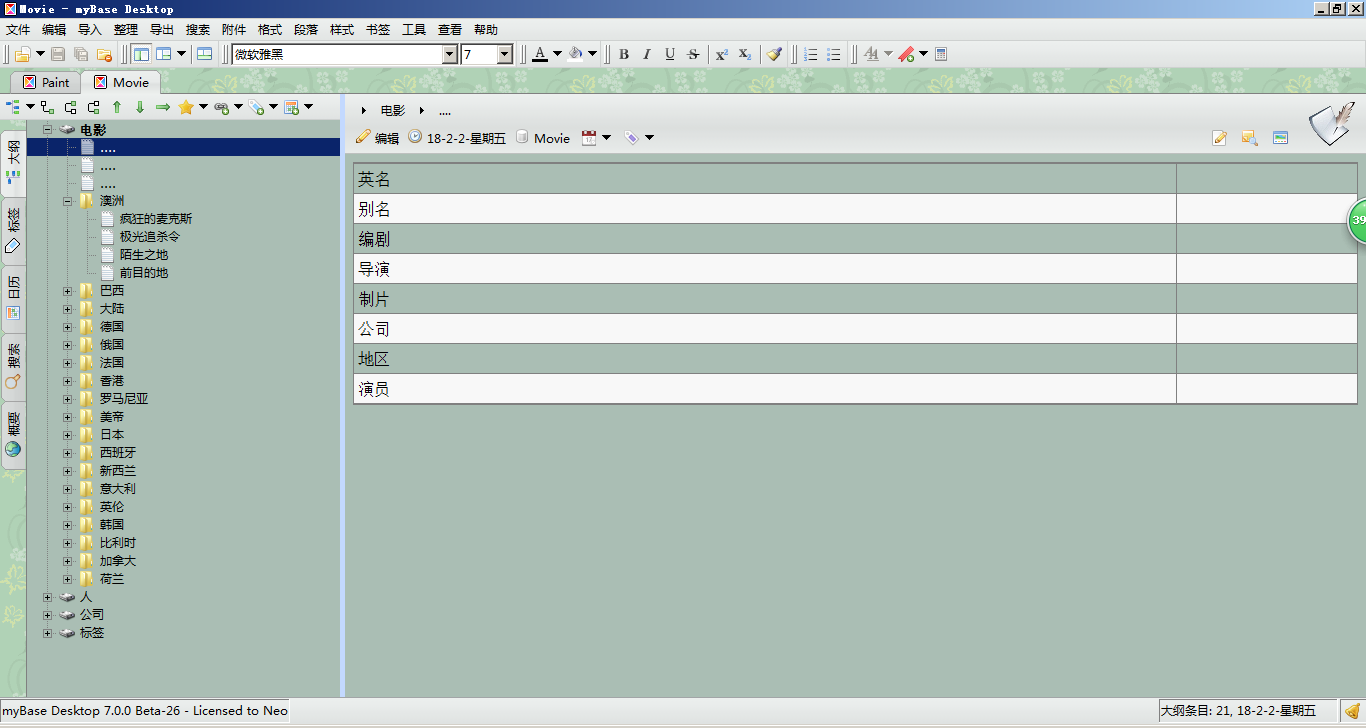Screen dimensions: 1366x728
Task: Insert a numbered list
Action: 811,54
